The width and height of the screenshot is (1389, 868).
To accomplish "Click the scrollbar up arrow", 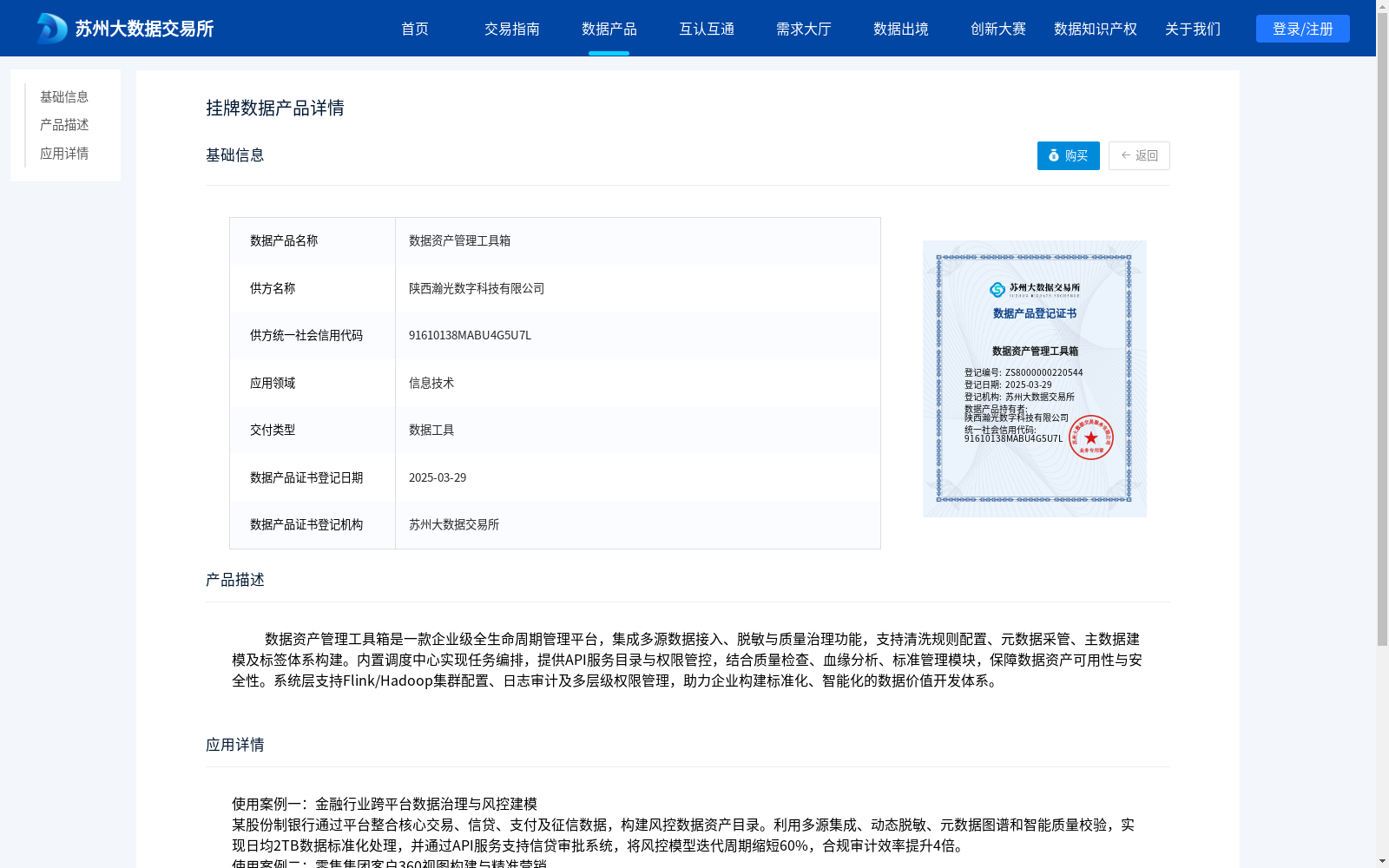I will [1383, 6].
